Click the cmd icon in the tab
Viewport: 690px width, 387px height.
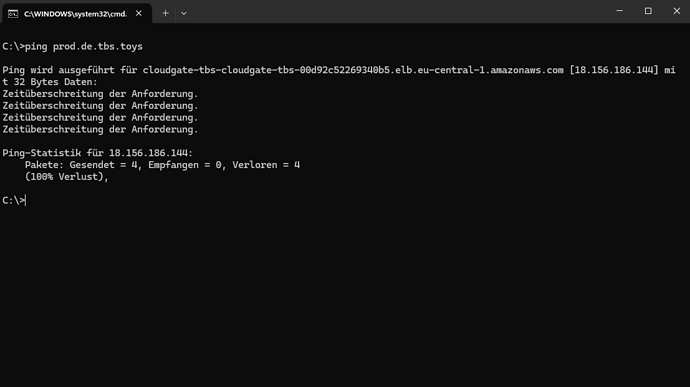[x=13, y=14]
